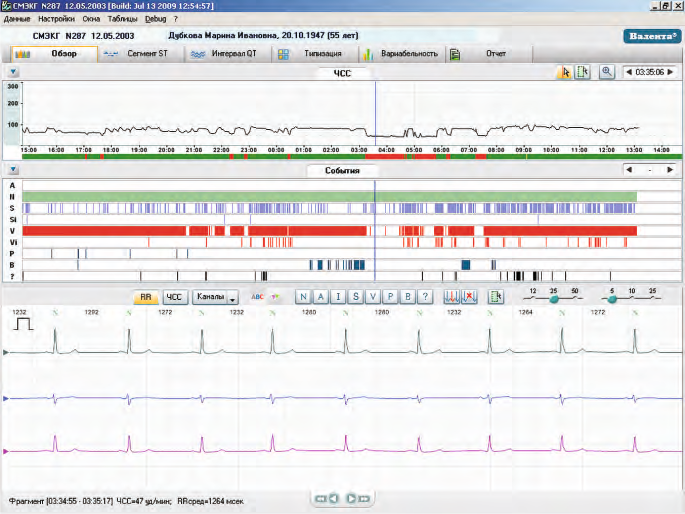Open the Каналы dropdown arrow

[x=233, y=298]
